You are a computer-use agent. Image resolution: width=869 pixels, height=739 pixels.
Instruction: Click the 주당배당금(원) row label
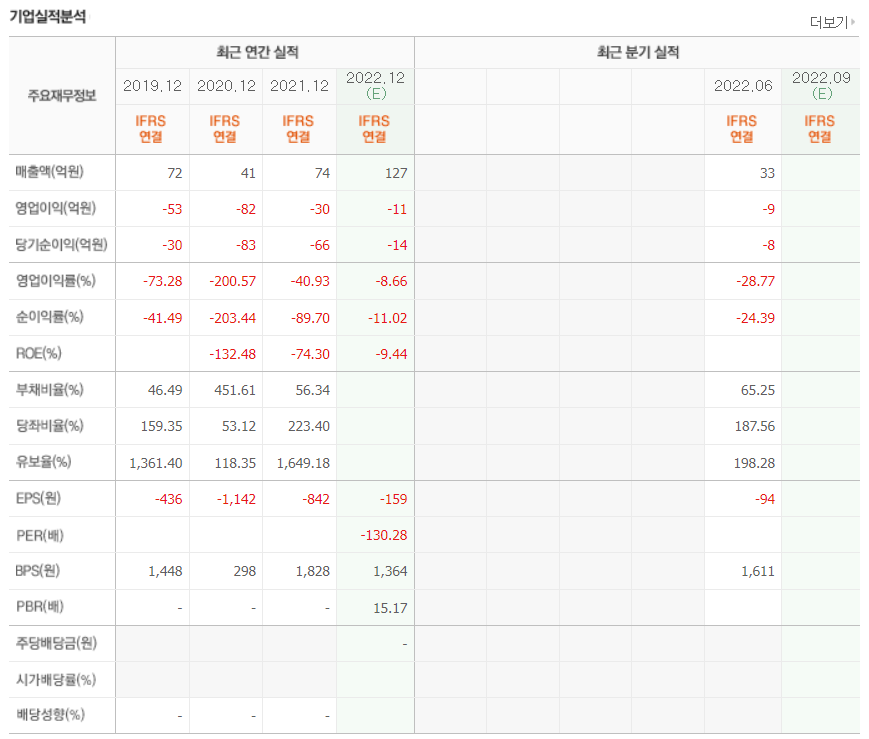coord(56,643)
